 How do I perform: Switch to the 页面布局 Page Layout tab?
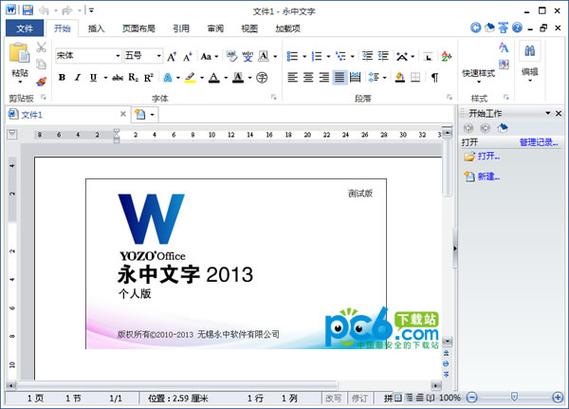(139, 28)
